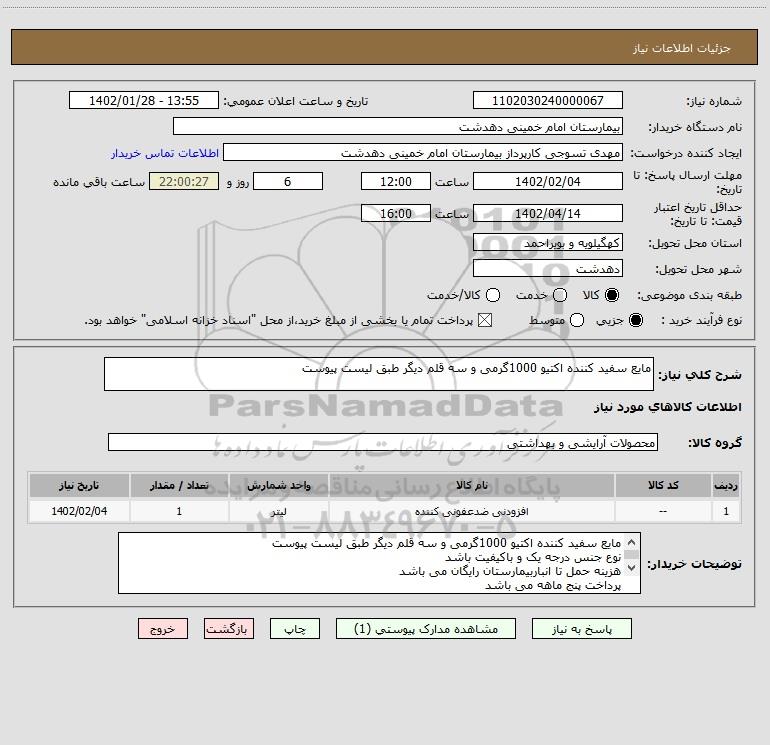Click the need number field 1102030240000067
770x745 pixels.
[548, 101]
